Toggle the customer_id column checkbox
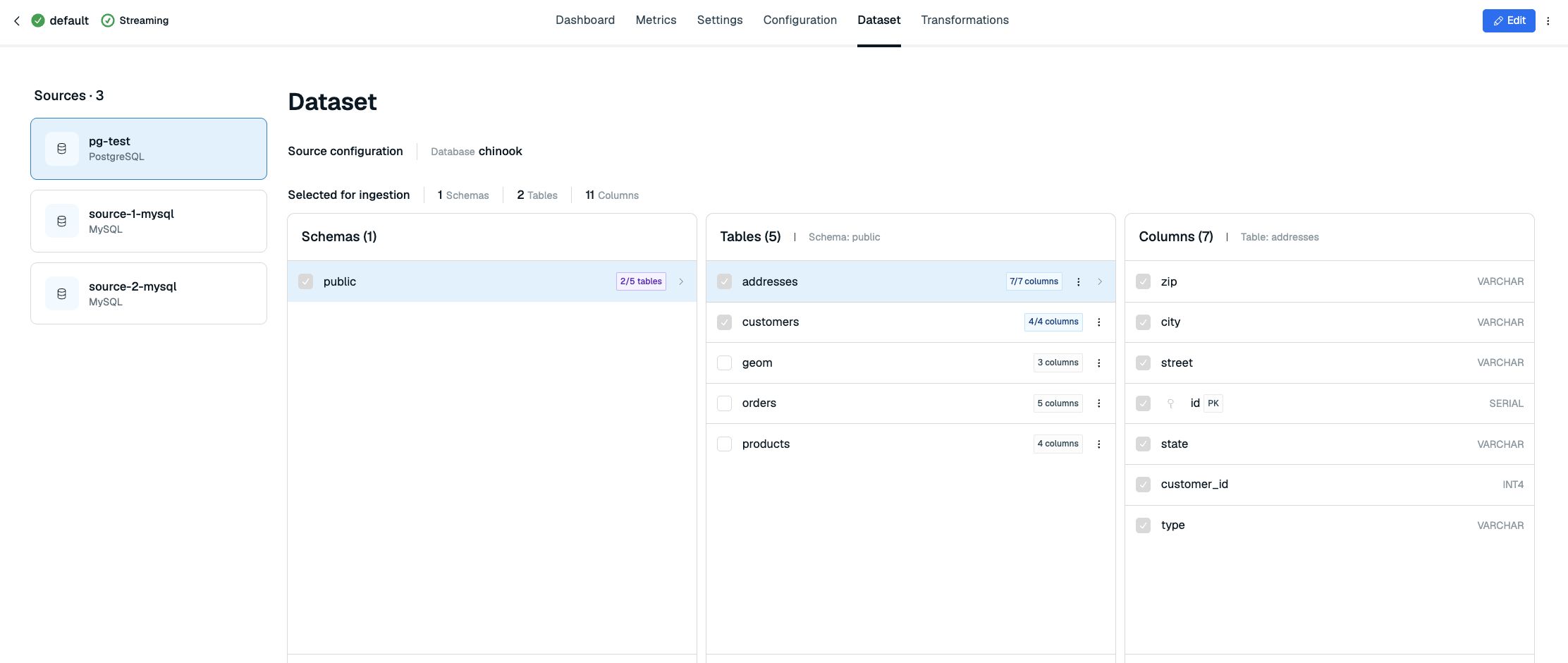 point(1143,485)
